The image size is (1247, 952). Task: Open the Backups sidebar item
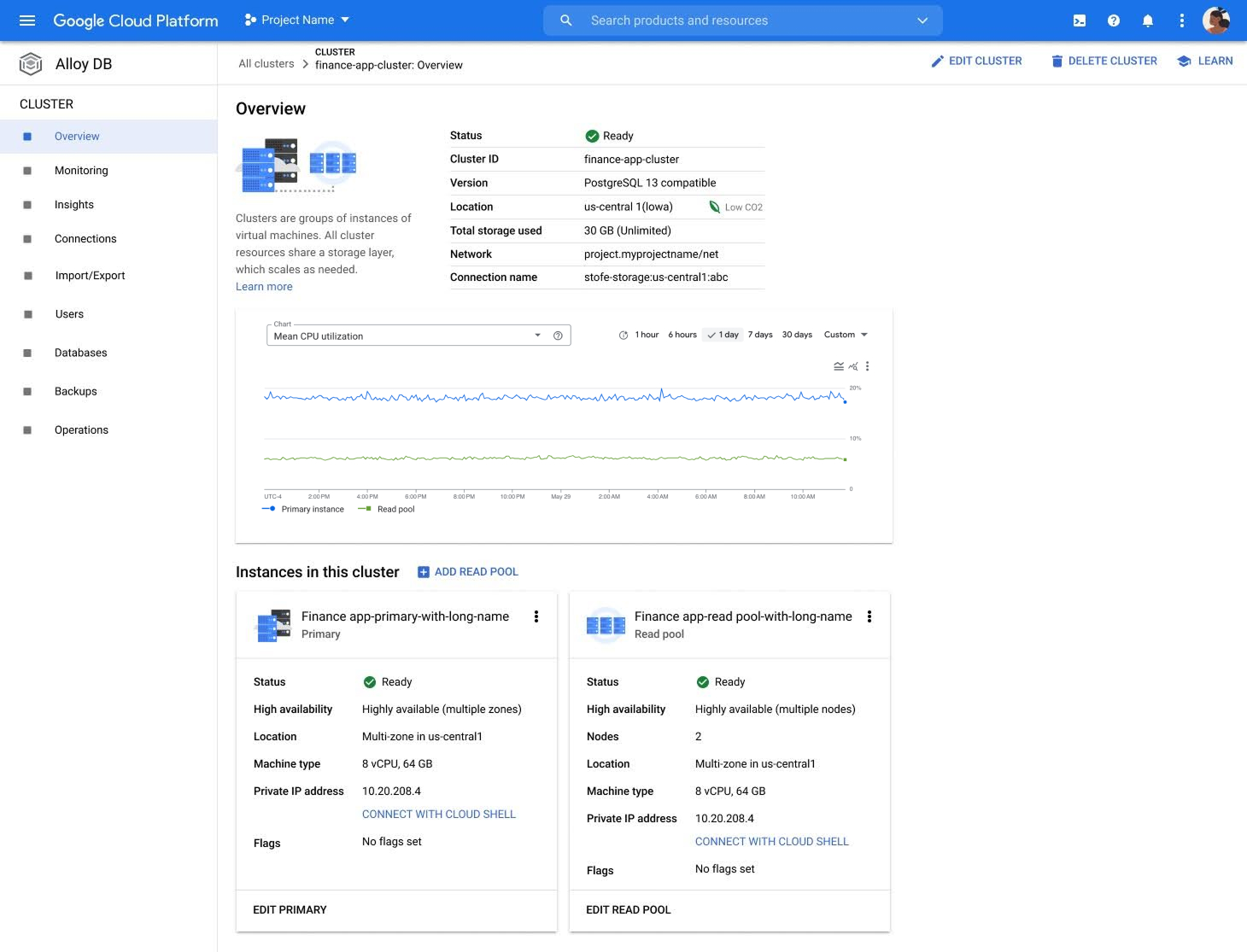[x=108, y=391]
